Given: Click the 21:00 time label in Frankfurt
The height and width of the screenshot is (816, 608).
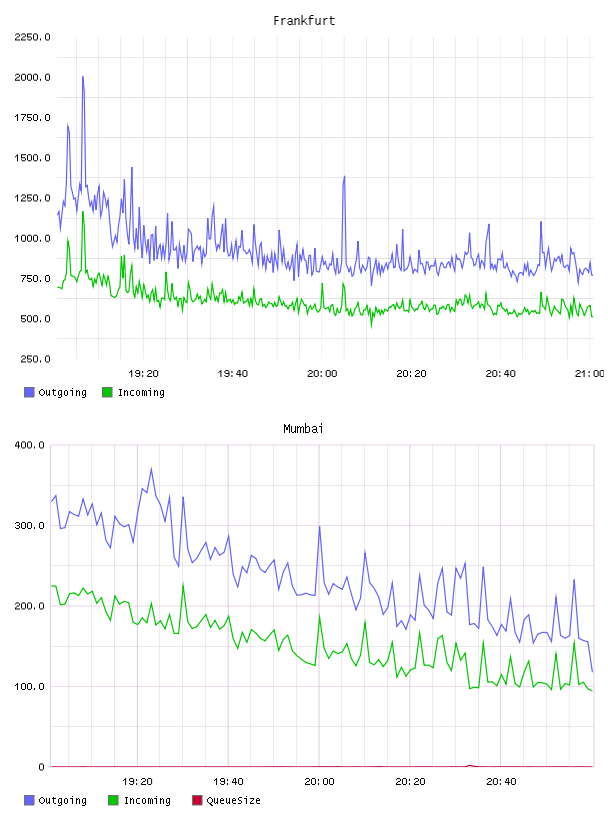Looking at the screenshot, I should pyautogui.click(x=590, y=374).
